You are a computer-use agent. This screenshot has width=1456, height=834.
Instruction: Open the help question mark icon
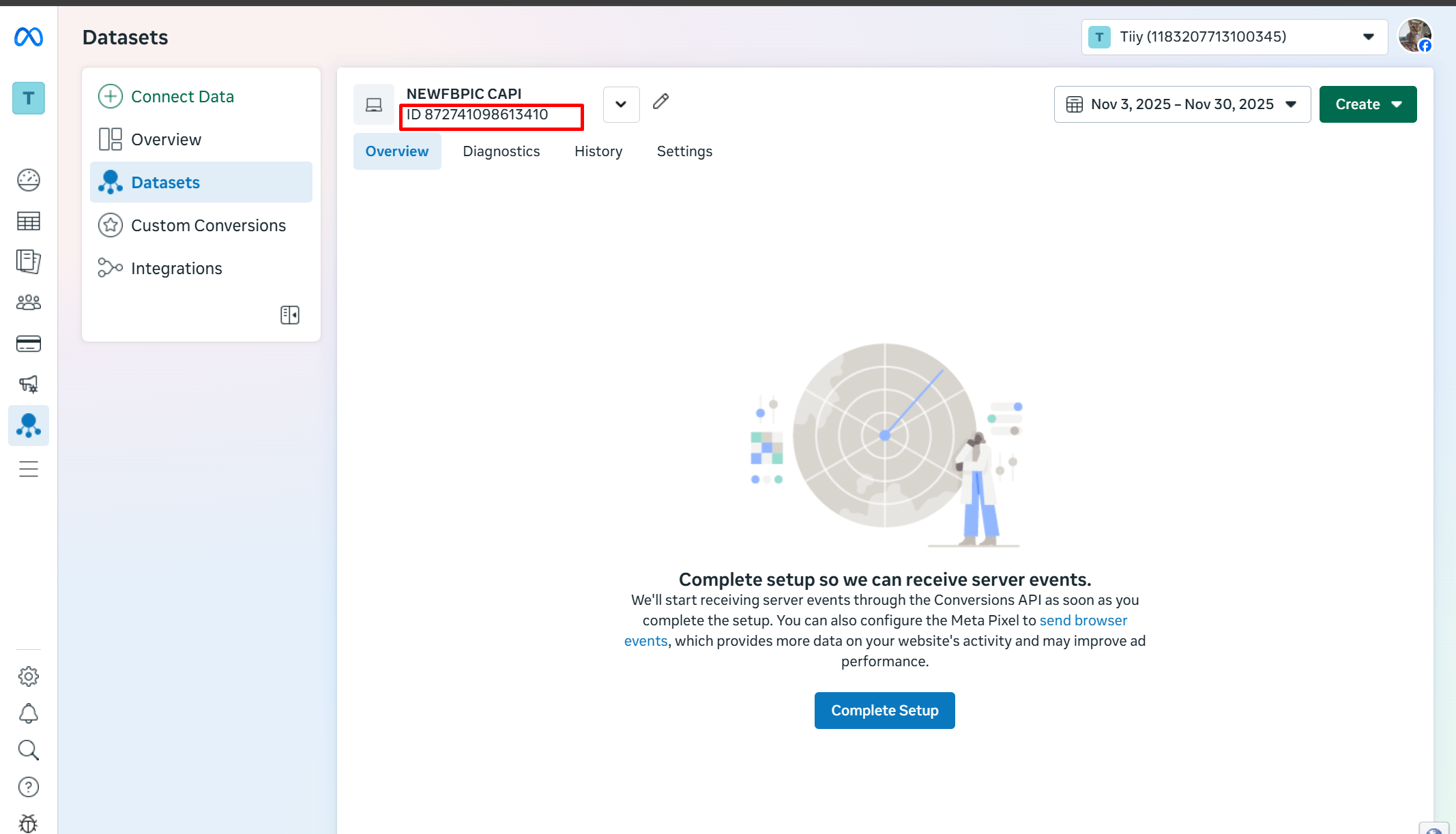(29, 787)
